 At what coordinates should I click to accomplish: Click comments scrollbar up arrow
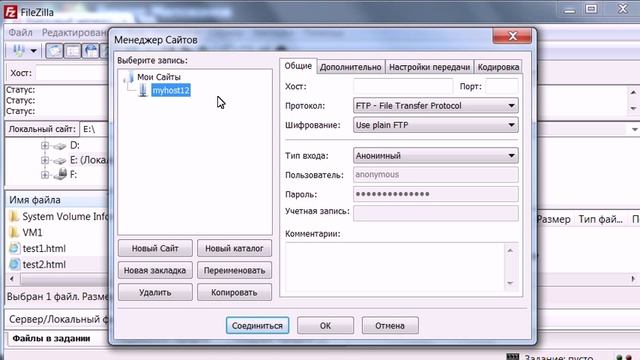510,250
